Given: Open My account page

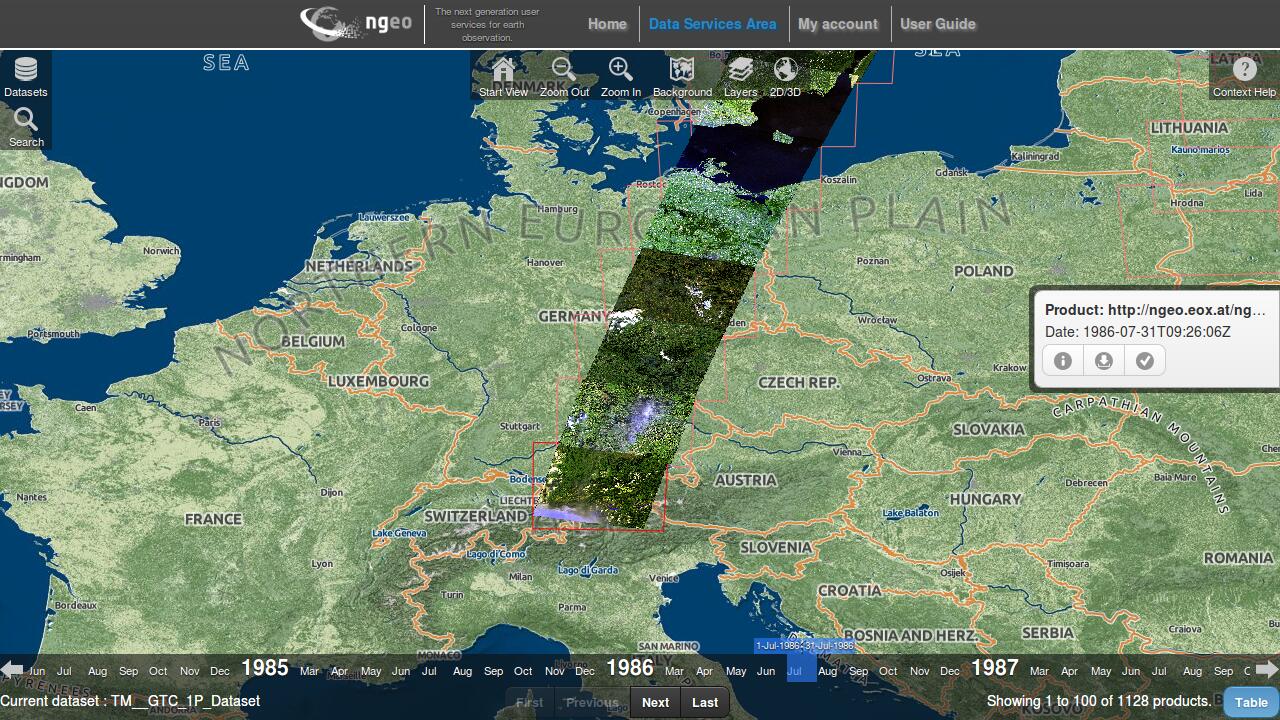Looking at the screenshot, I should point(838,24).
